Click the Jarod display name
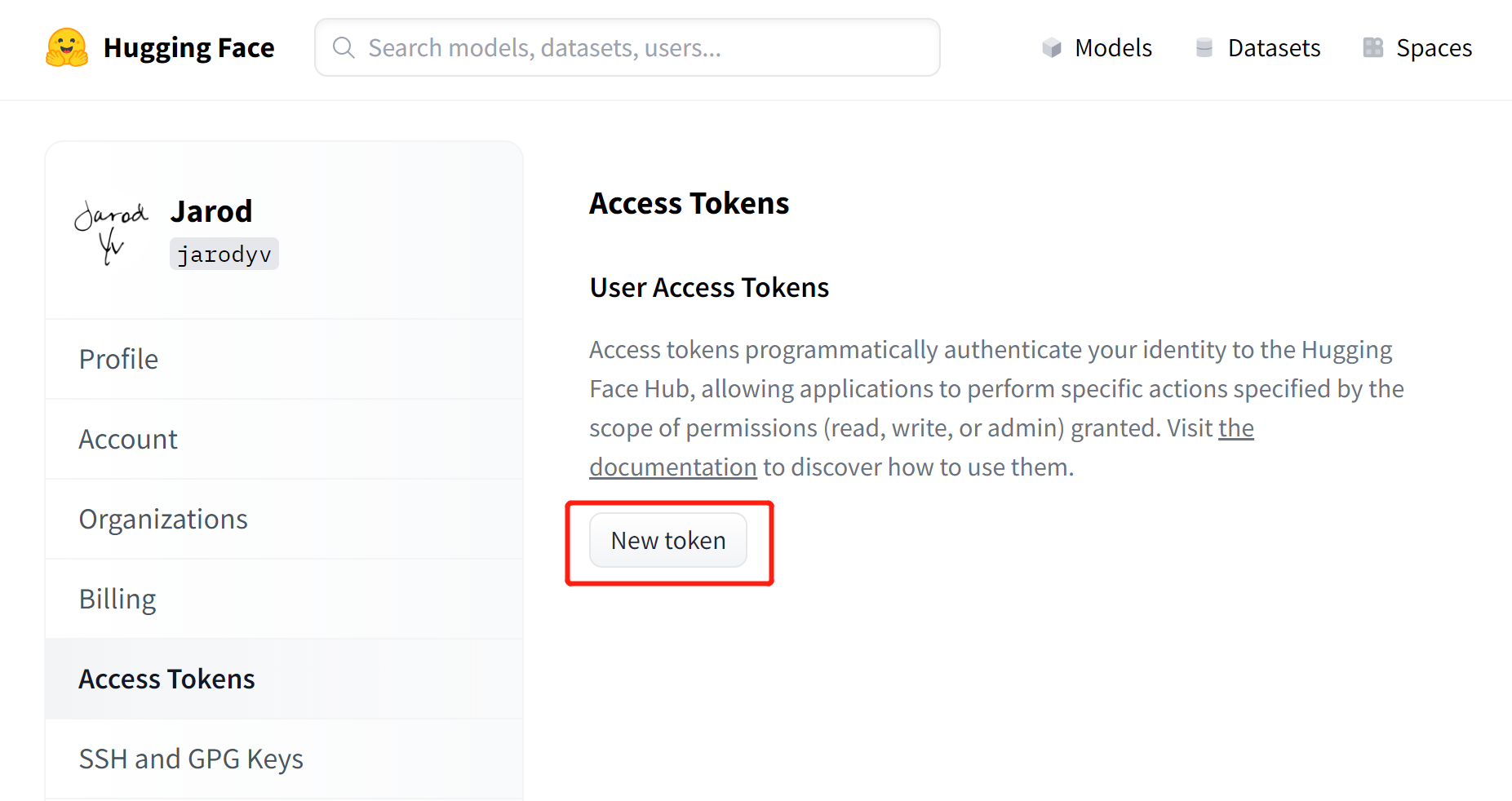 pyautogui.click(x=211, y=211)
